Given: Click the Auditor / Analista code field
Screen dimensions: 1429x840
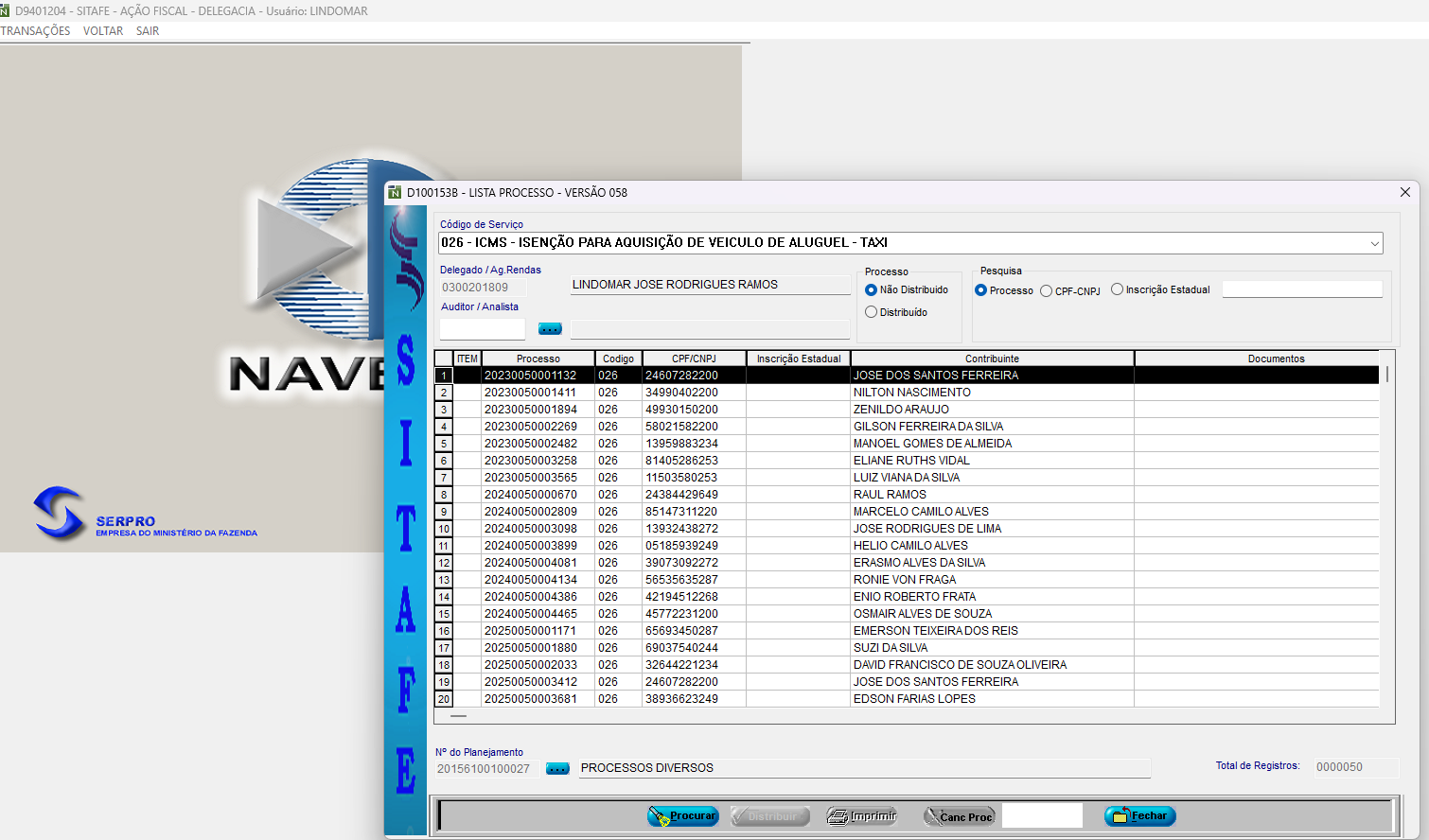Looking at the screenshot, I should pos(482,329).
